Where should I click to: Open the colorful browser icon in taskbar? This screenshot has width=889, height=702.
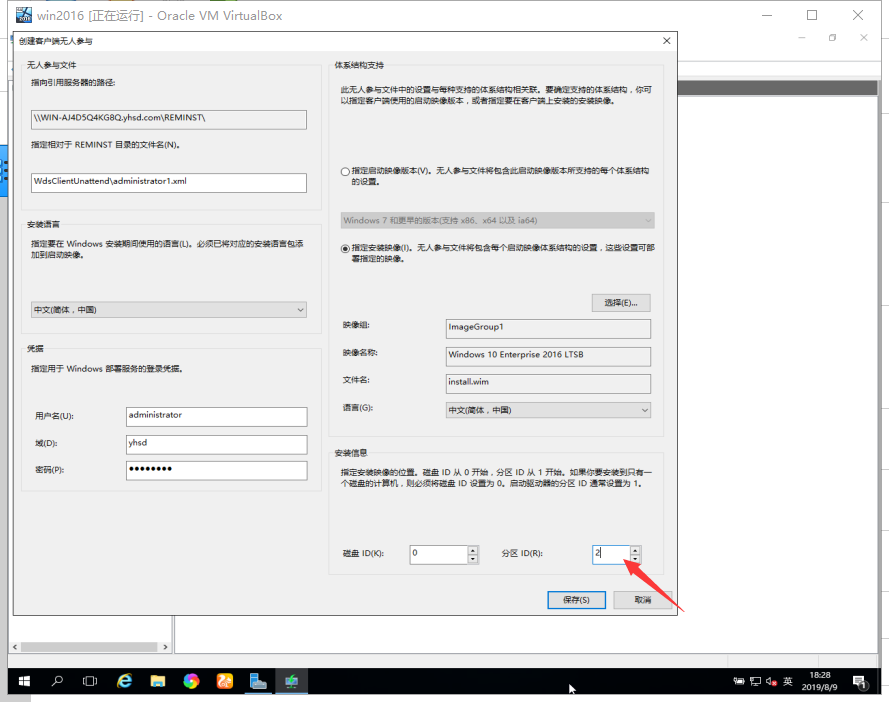point(191,680)
